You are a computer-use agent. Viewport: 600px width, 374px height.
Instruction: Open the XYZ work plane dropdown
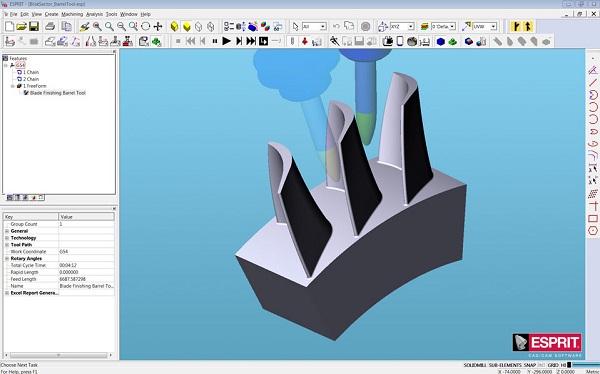click(x=411, y=26)
